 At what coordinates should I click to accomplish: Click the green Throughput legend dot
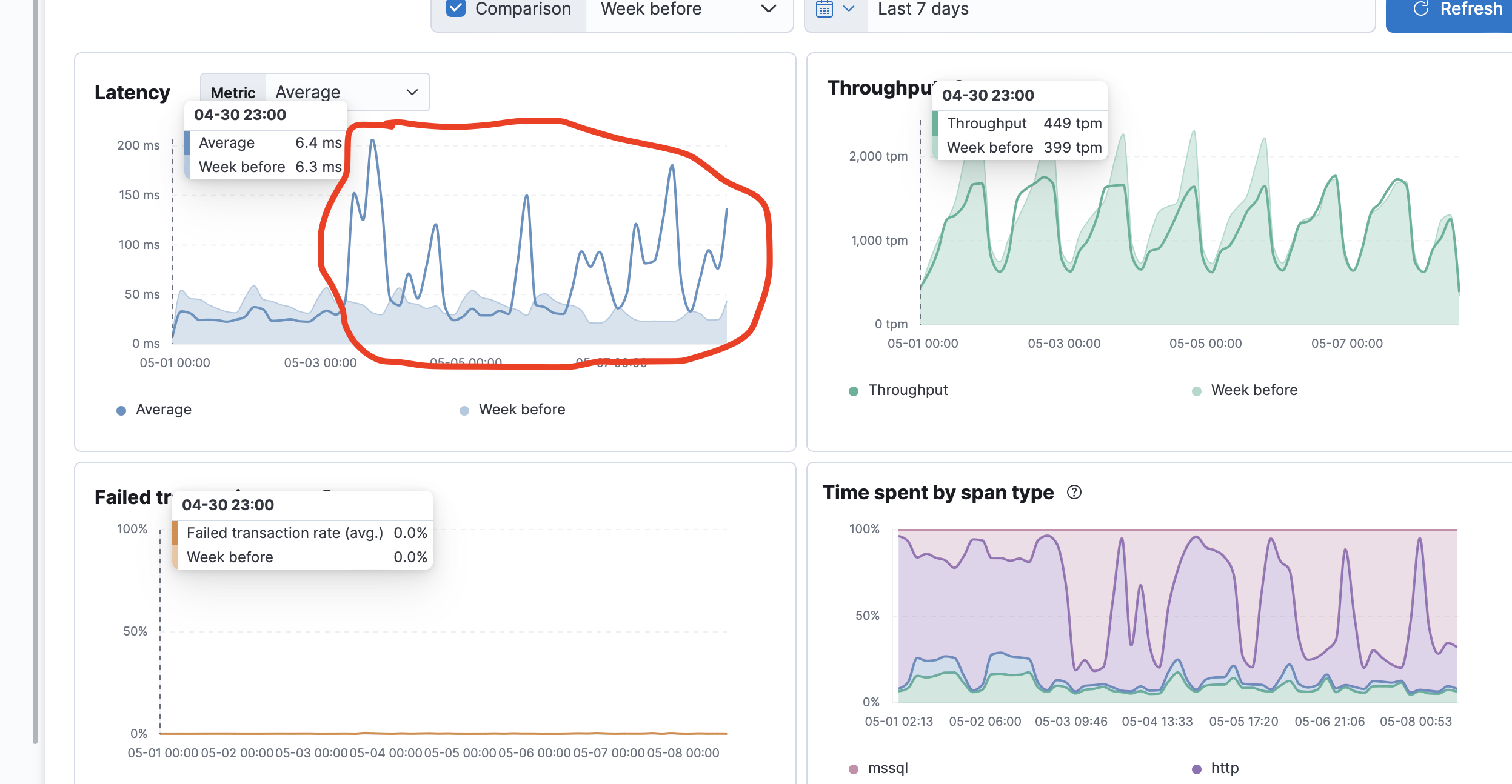tap(854, 390)
